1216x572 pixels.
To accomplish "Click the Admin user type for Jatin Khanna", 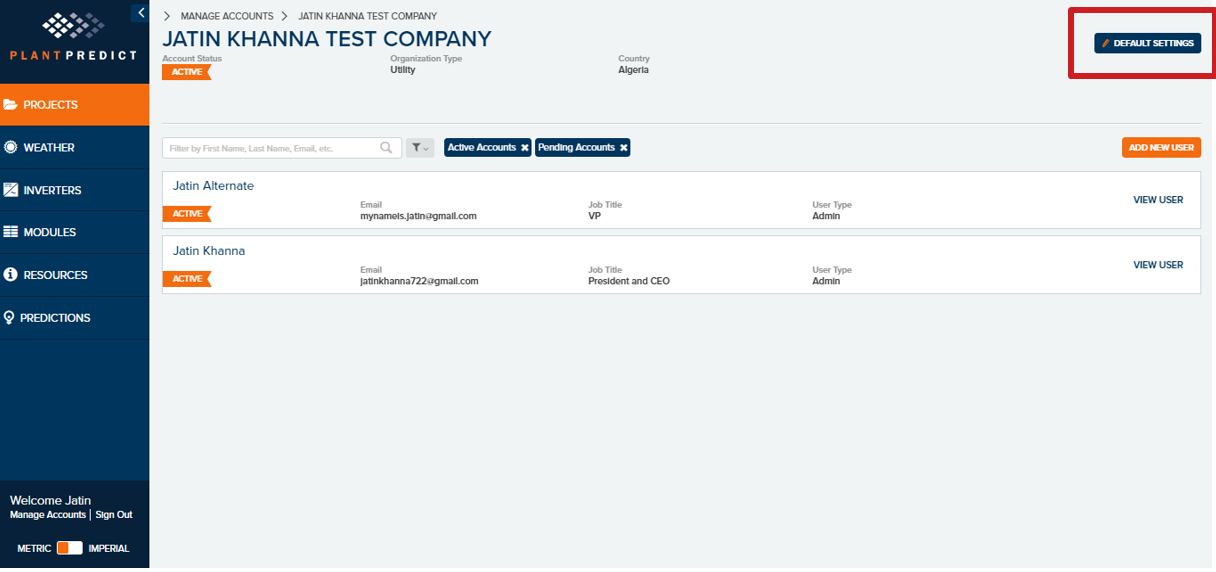I will [826, 281].
